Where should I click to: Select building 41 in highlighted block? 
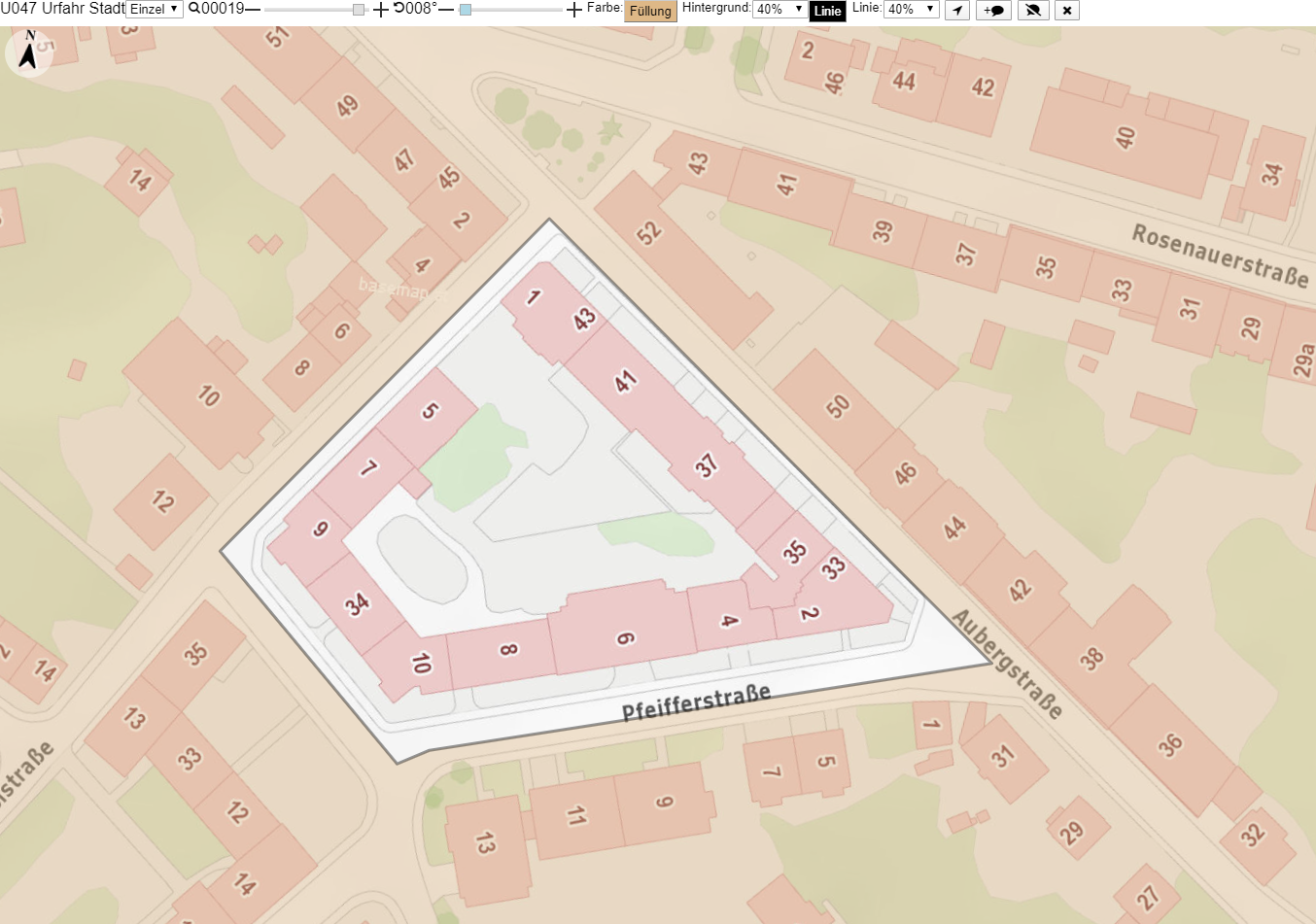pyautogui.click(x=626, y=381)
